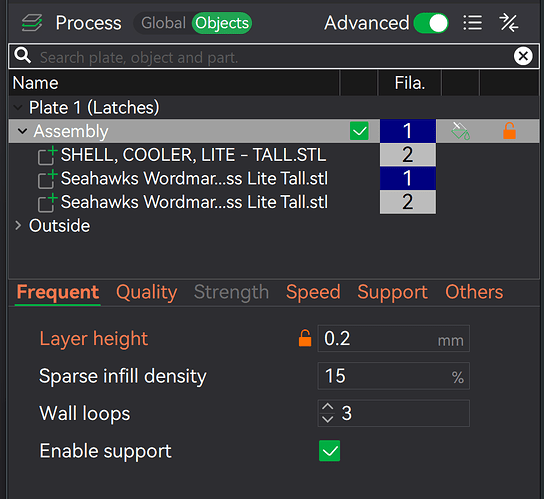Screen dimensions: 544x499
Task: Toggle the Advanced mode switch
Action: 431,23
